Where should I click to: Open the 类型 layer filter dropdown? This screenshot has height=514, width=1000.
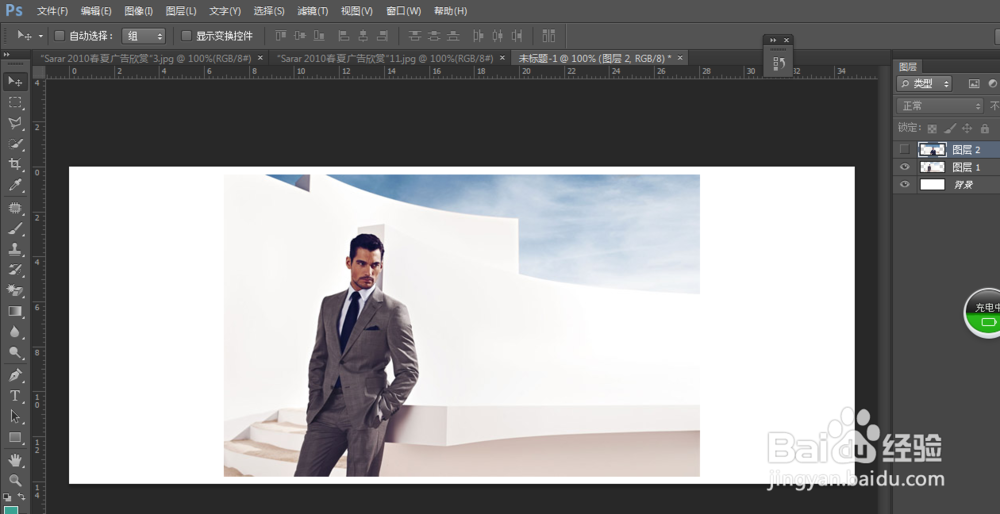point(925,84)
